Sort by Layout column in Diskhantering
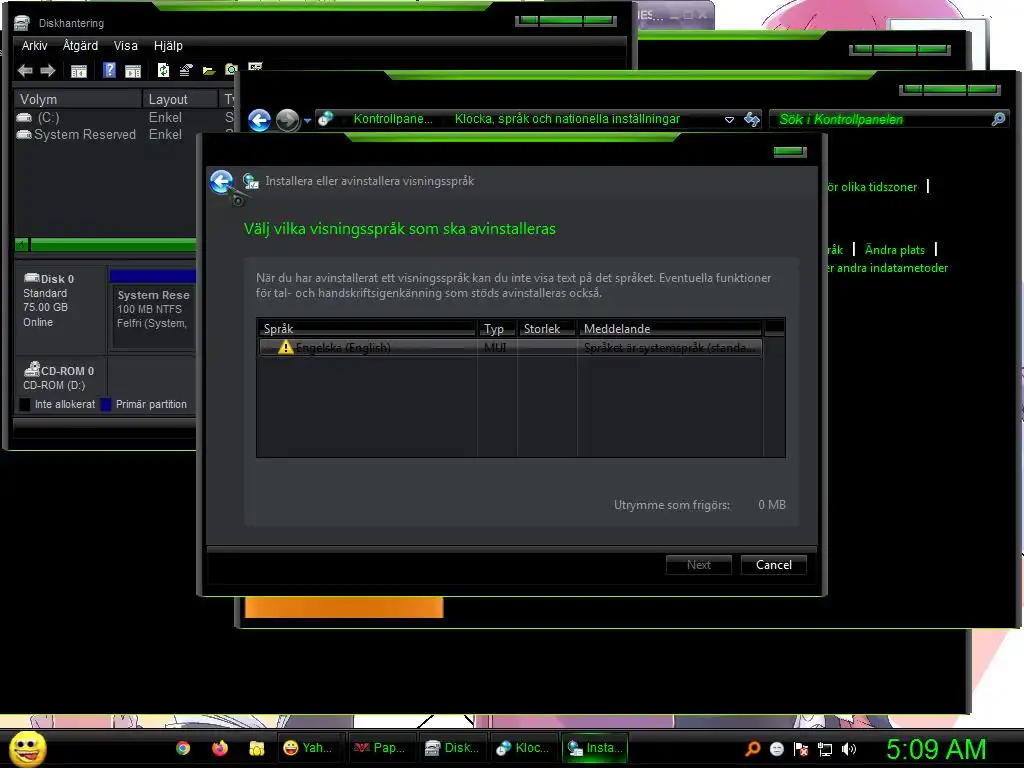1024x768 pixels. point(180,99)
